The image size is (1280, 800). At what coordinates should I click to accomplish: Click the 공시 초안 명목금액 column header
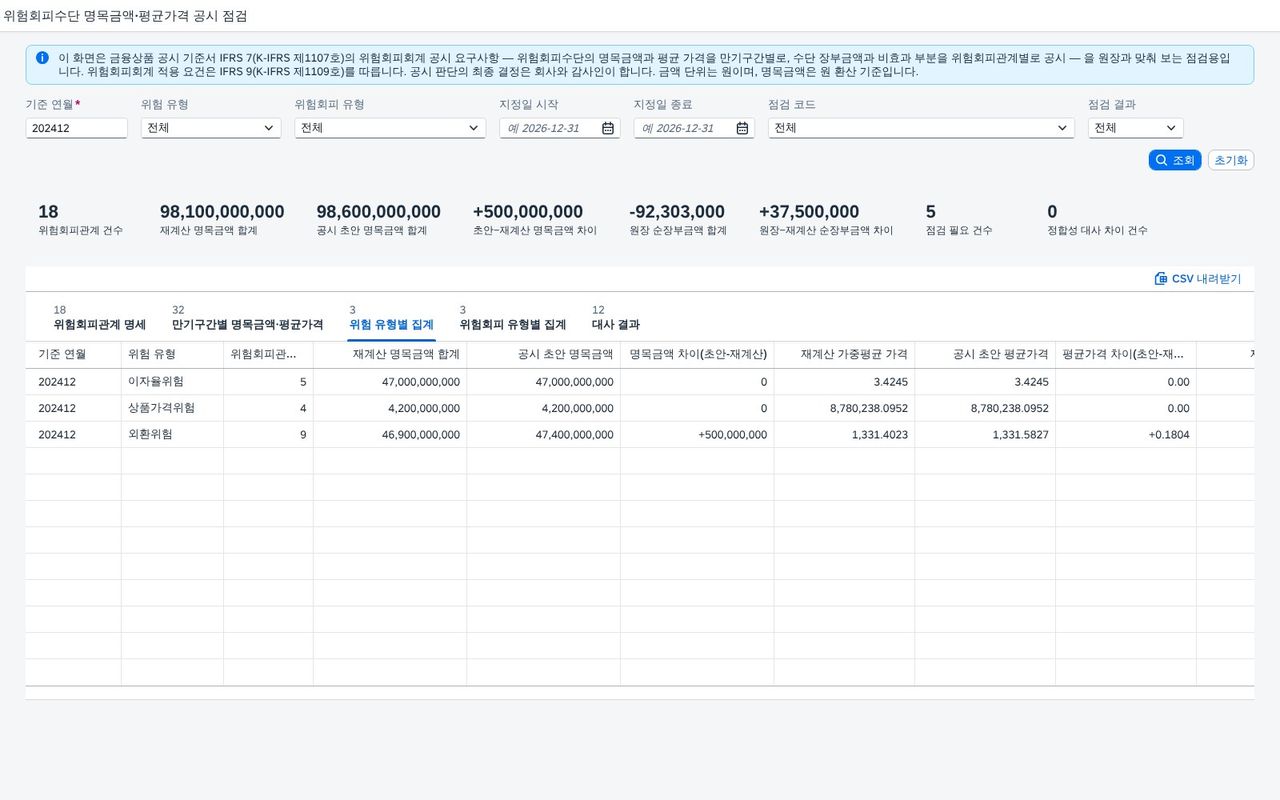tap(544, 355)
